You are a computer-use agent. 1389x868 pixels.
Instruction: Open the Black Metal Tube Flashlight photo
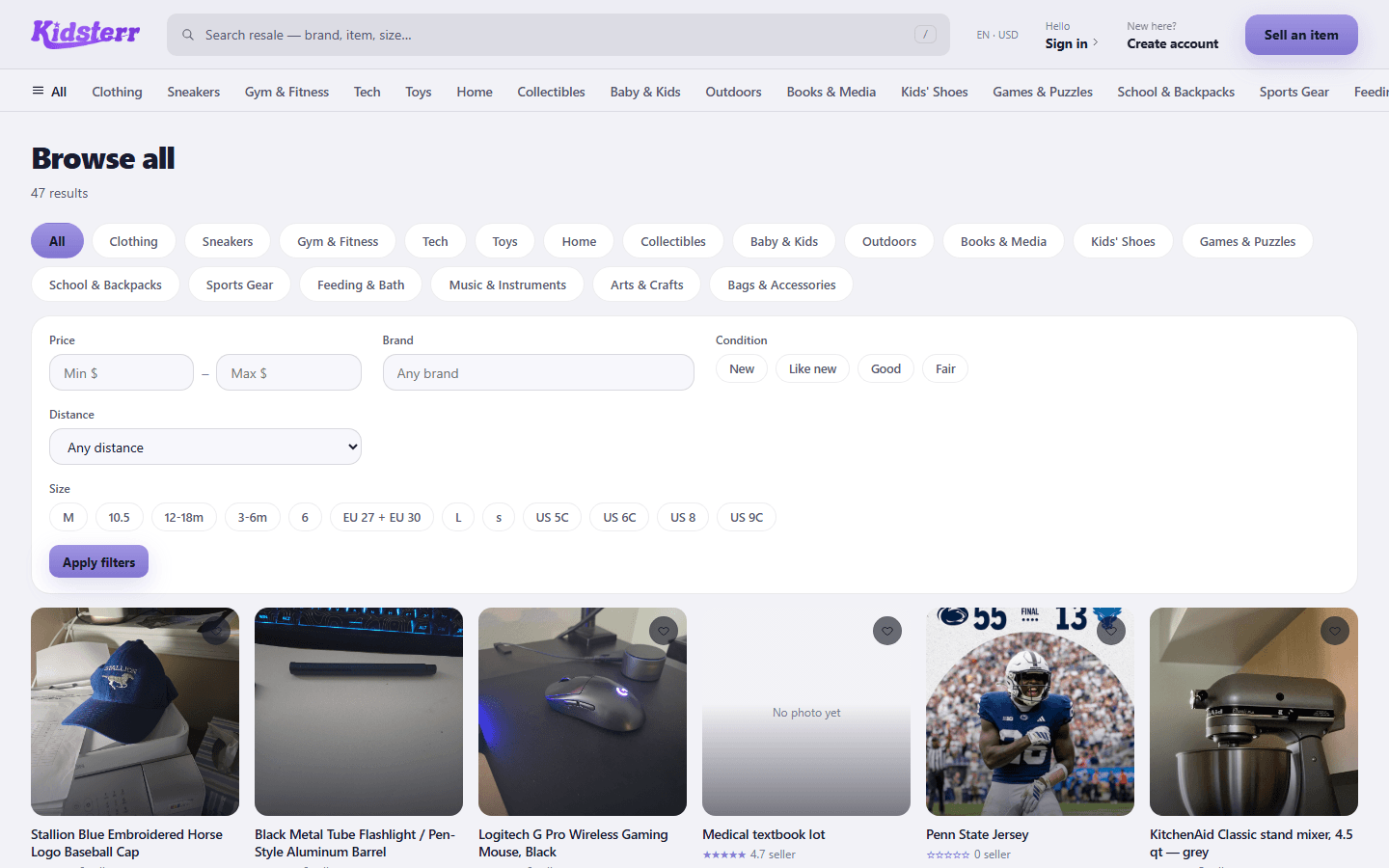(359, 712)
